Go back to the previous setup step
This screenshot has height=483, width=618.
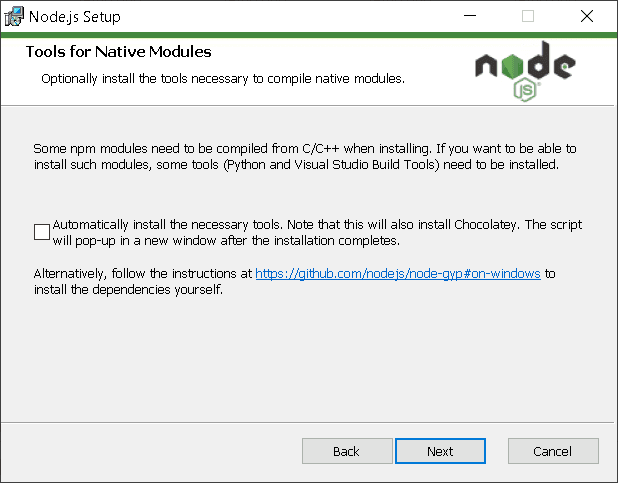346,451
